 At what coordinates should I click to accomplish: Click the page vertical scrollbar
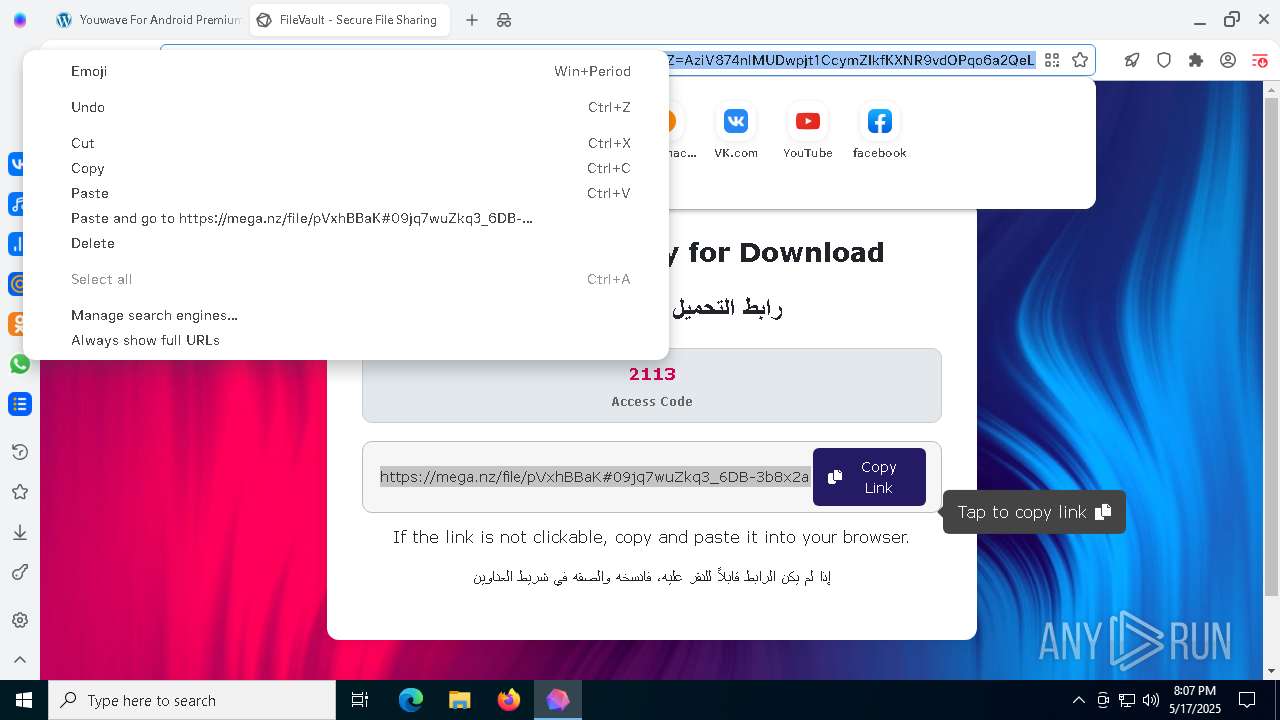pyautogui.click(x=1271, y=346)
